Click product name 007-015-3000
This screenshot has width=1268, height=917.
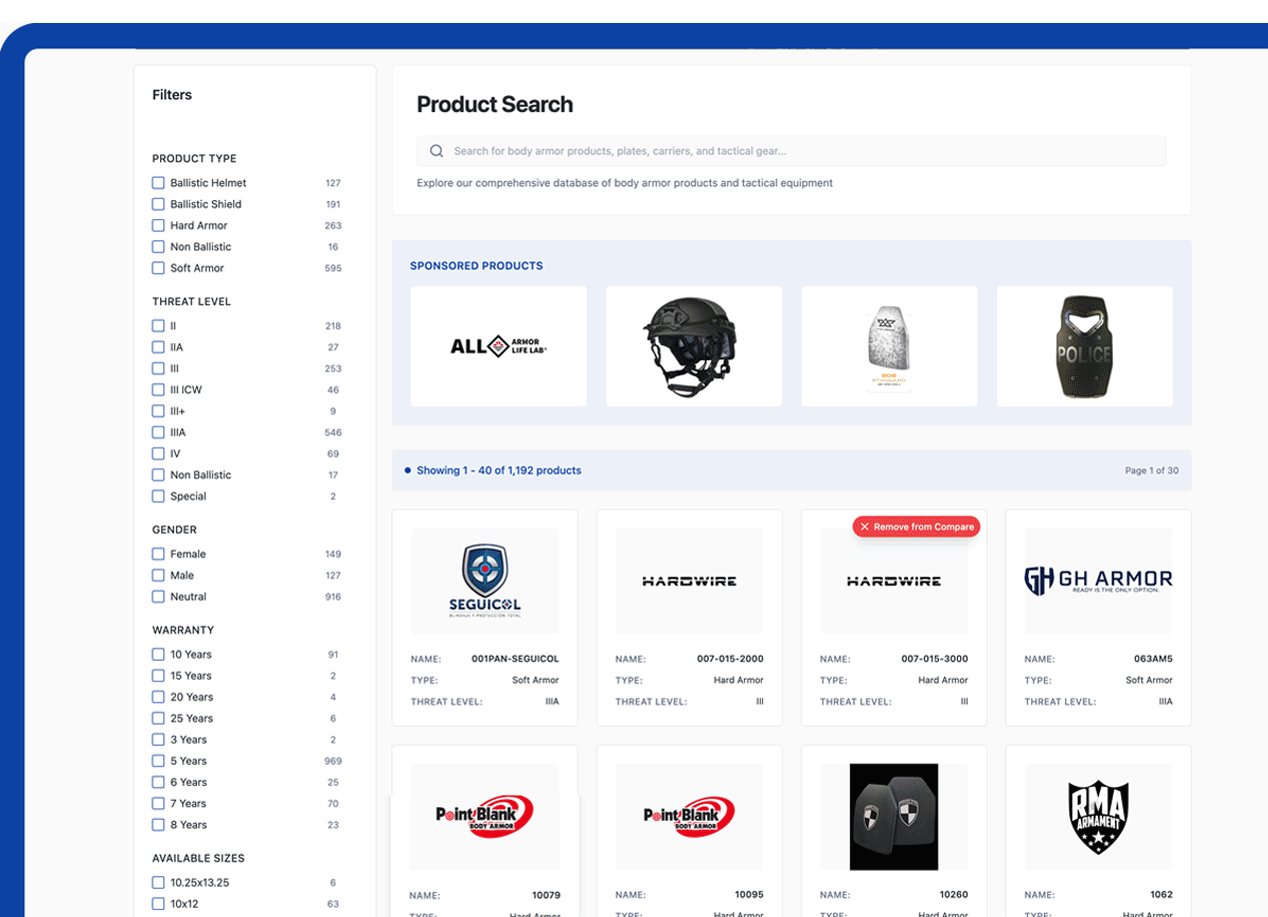tap(935, 659)
